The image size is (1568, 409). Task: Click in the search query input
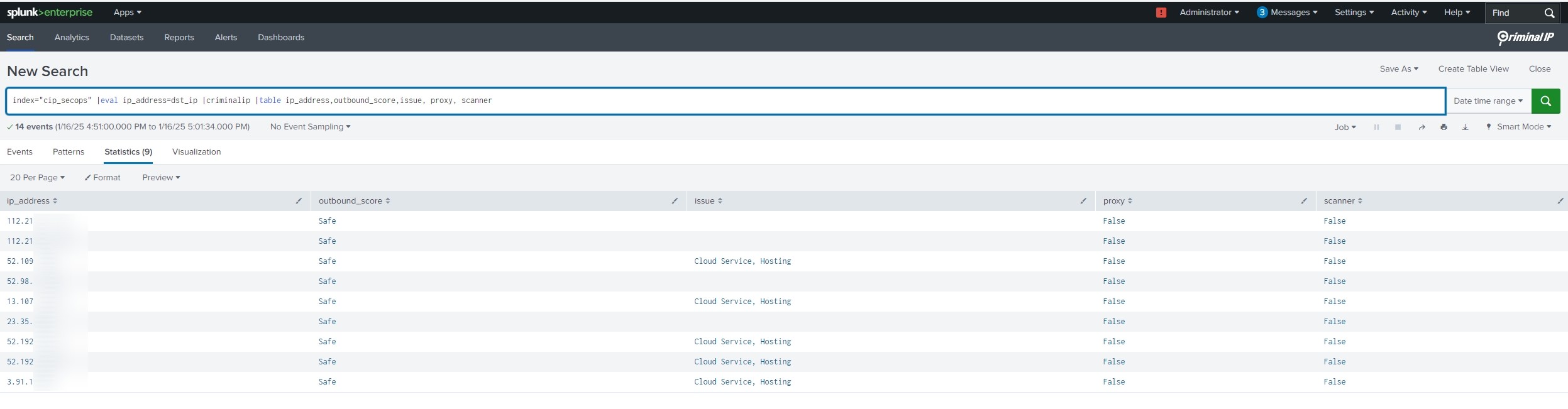click(726, 101)
